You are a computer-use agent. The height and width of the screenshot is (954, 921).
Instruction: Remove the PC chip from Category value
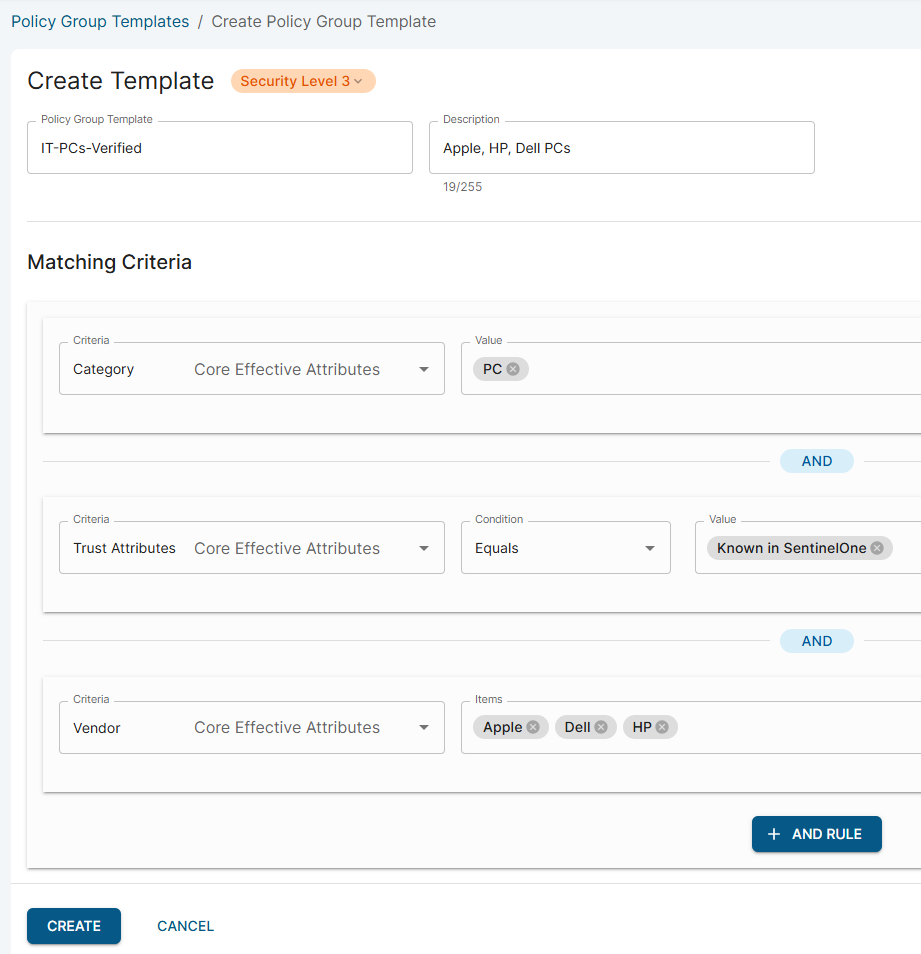[x=513, y=369]
